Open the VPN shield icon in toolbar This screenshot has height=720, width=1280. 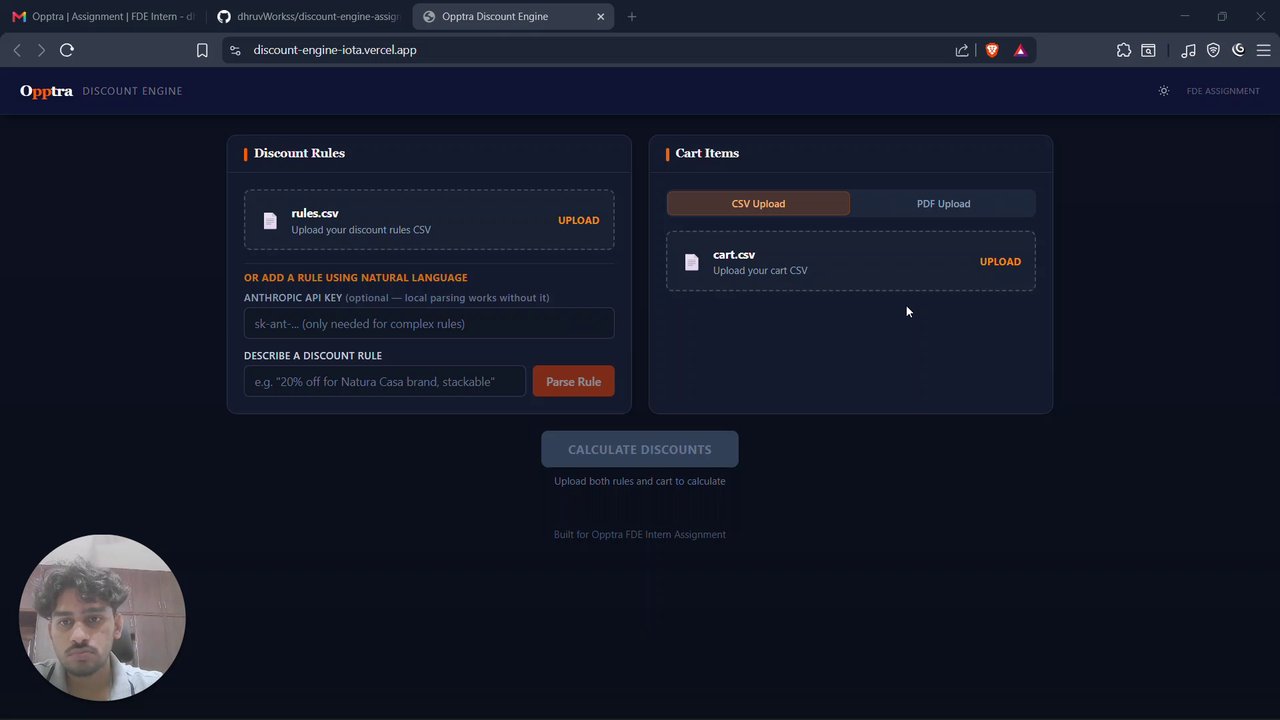tap(1213, 50)
